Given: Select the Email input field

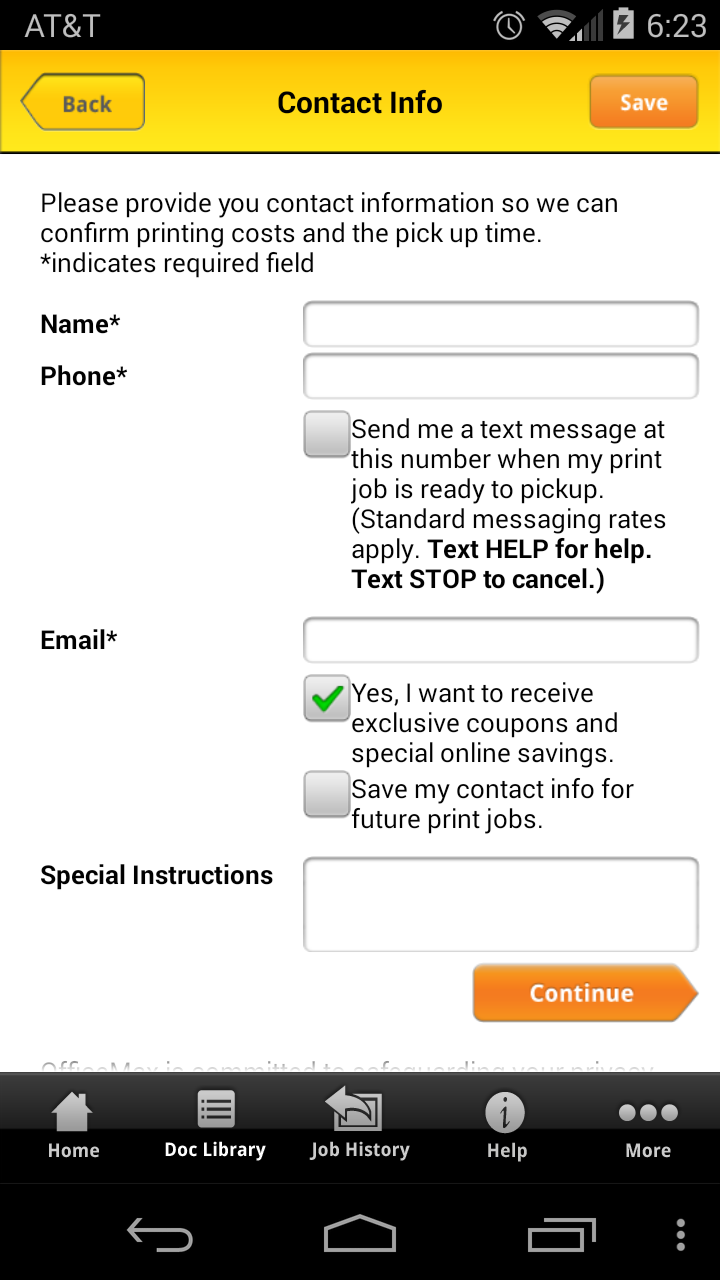Looking at the screenshot, I should pyautogui.click(x=500, y=641).
